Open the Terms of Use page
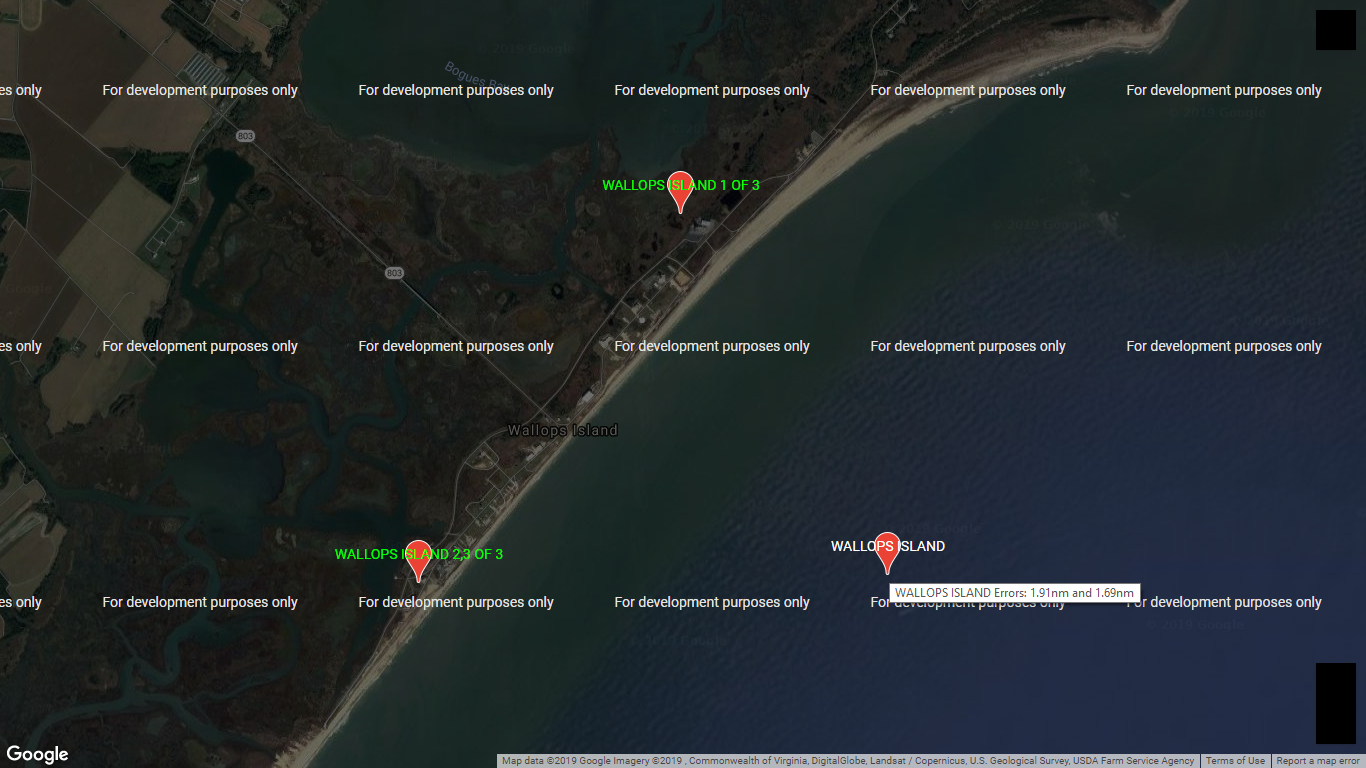This screenshot has width=1366, height=768. click(x=1235, y=760)
